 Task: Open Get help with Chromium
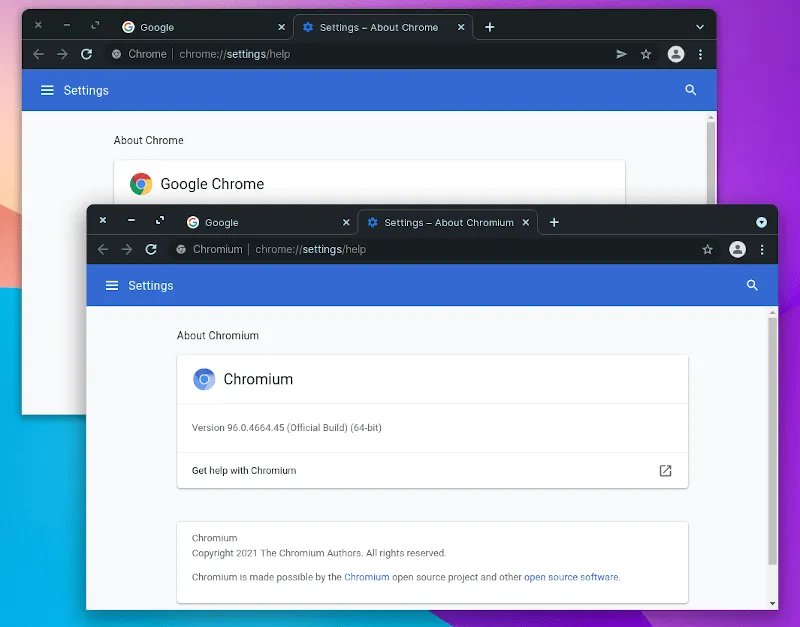(245, 470)
